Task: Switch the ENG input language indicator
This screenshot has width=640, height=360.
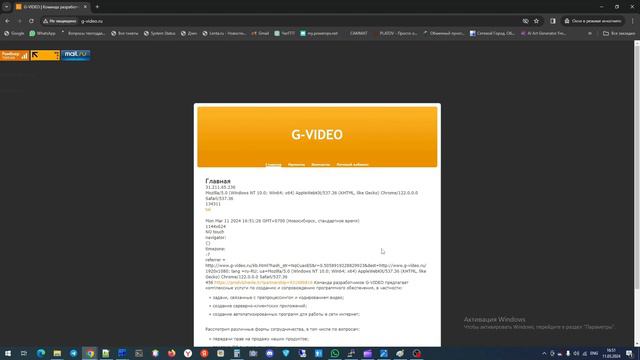Action: point(594,353)
